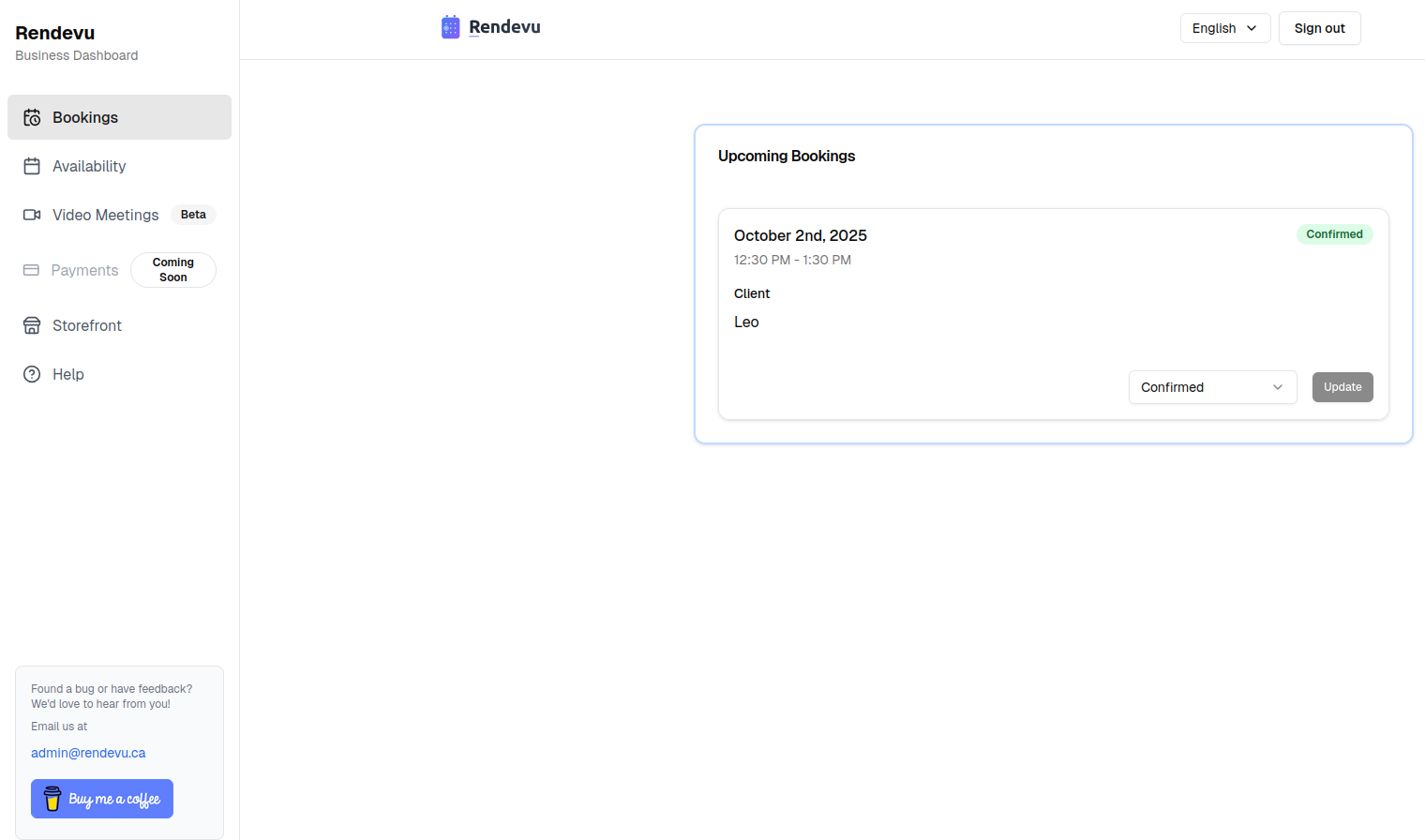The width and height of the screenshot is (1425, 840).
Task: Open the English language dropdown
Action: click(1225, 28)
